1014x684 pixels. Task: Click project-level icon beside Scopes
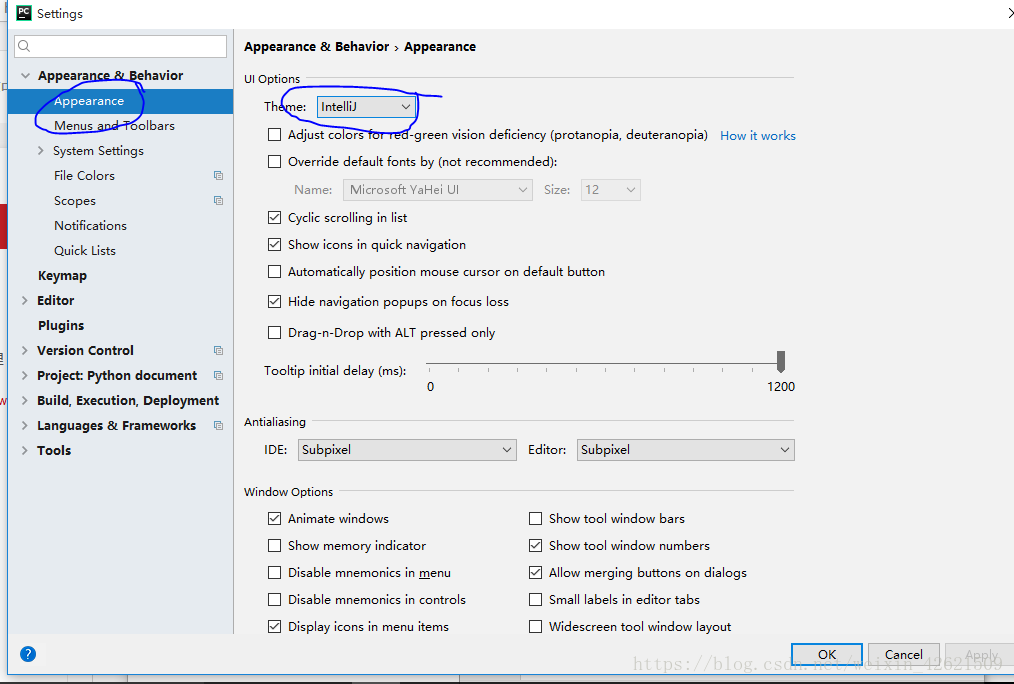click(219, 200)
